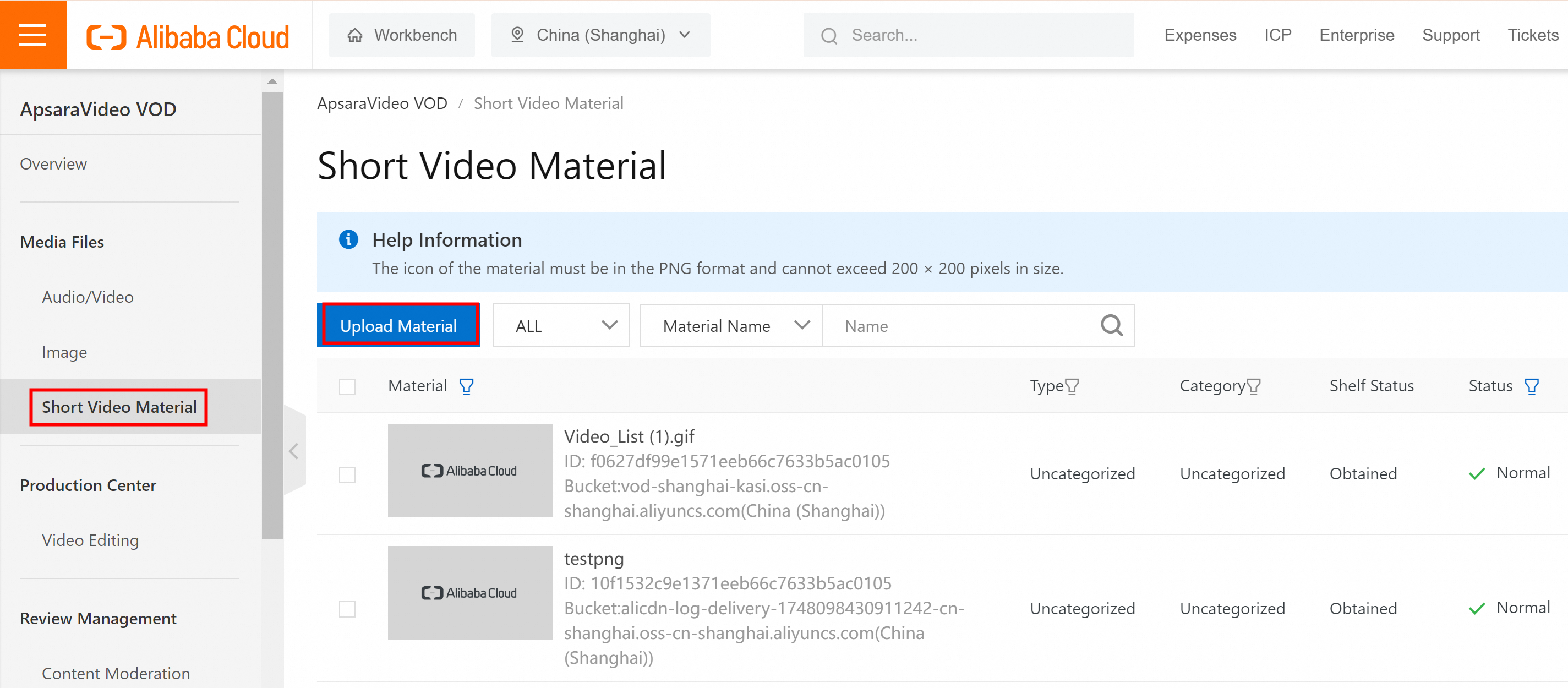The width and height of the screenshot is (1568, 688).
Task: Select the Audio/Video menu item
Action: (89, 297)
